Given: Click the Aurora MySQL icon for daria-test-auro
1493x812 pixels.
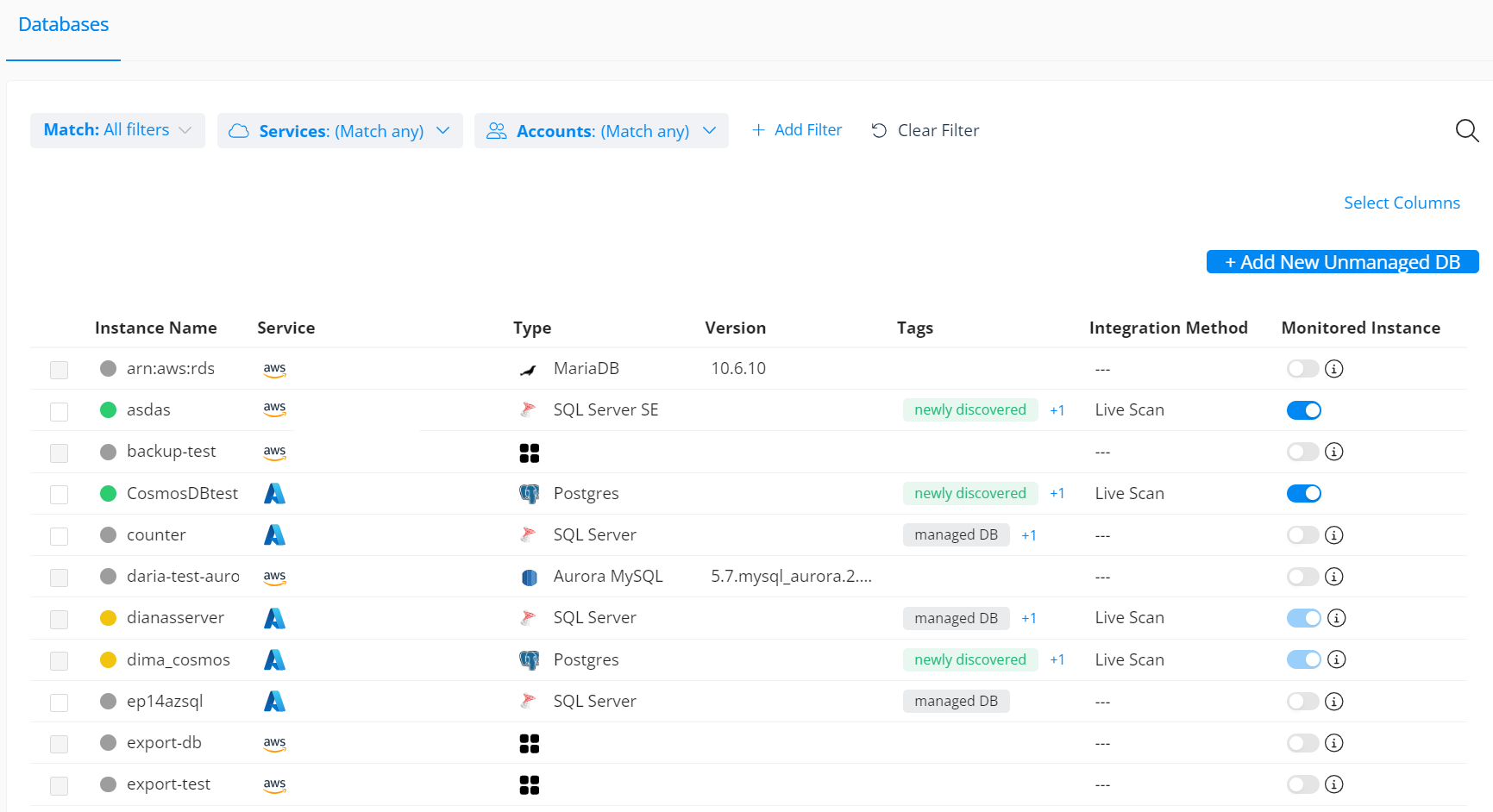Looking at the screenshot, I should click(x=529, y=577).
